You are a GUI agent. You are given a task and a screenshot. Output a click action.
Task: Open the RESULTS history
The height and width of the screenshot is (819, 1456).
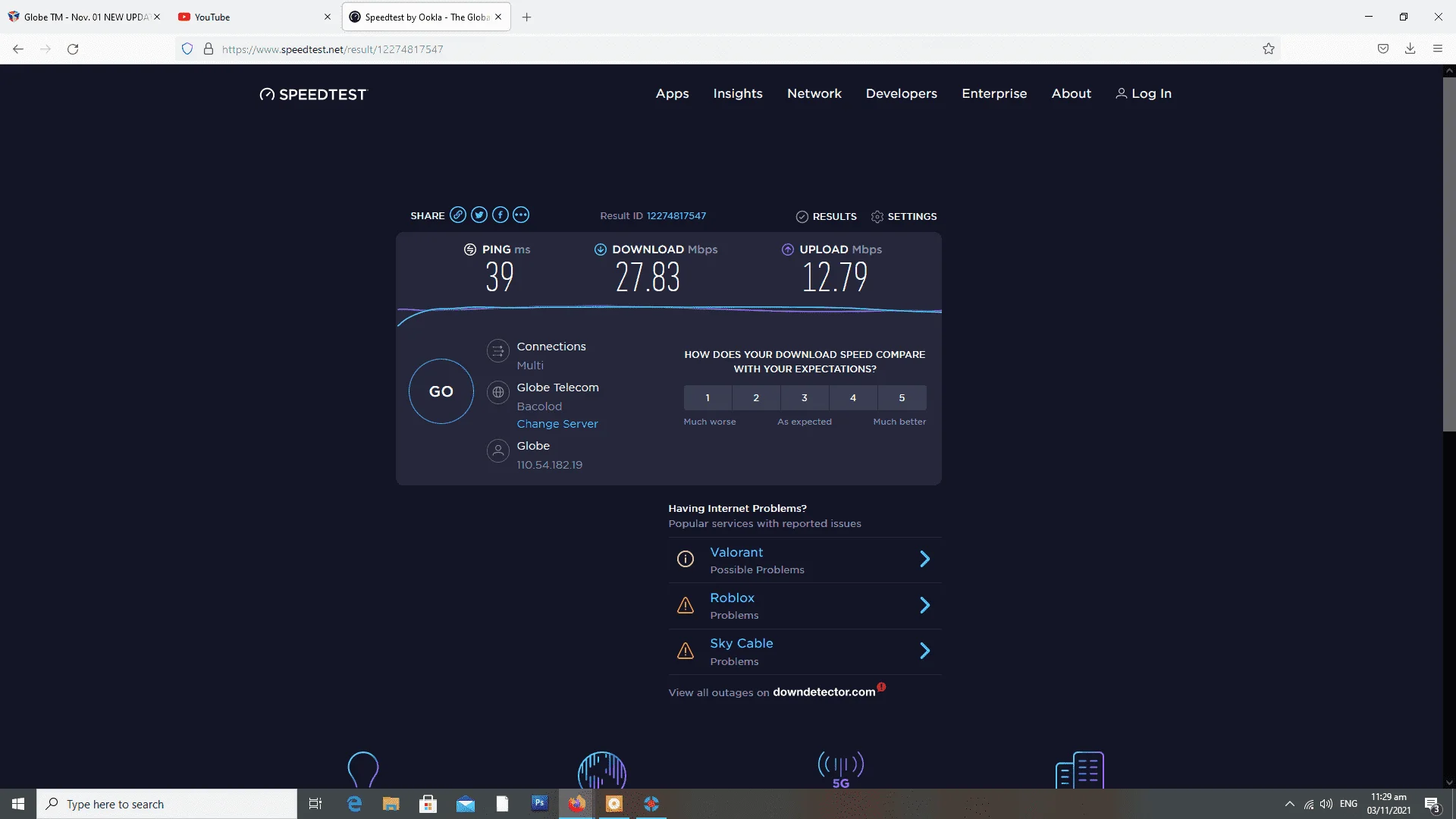827,217
